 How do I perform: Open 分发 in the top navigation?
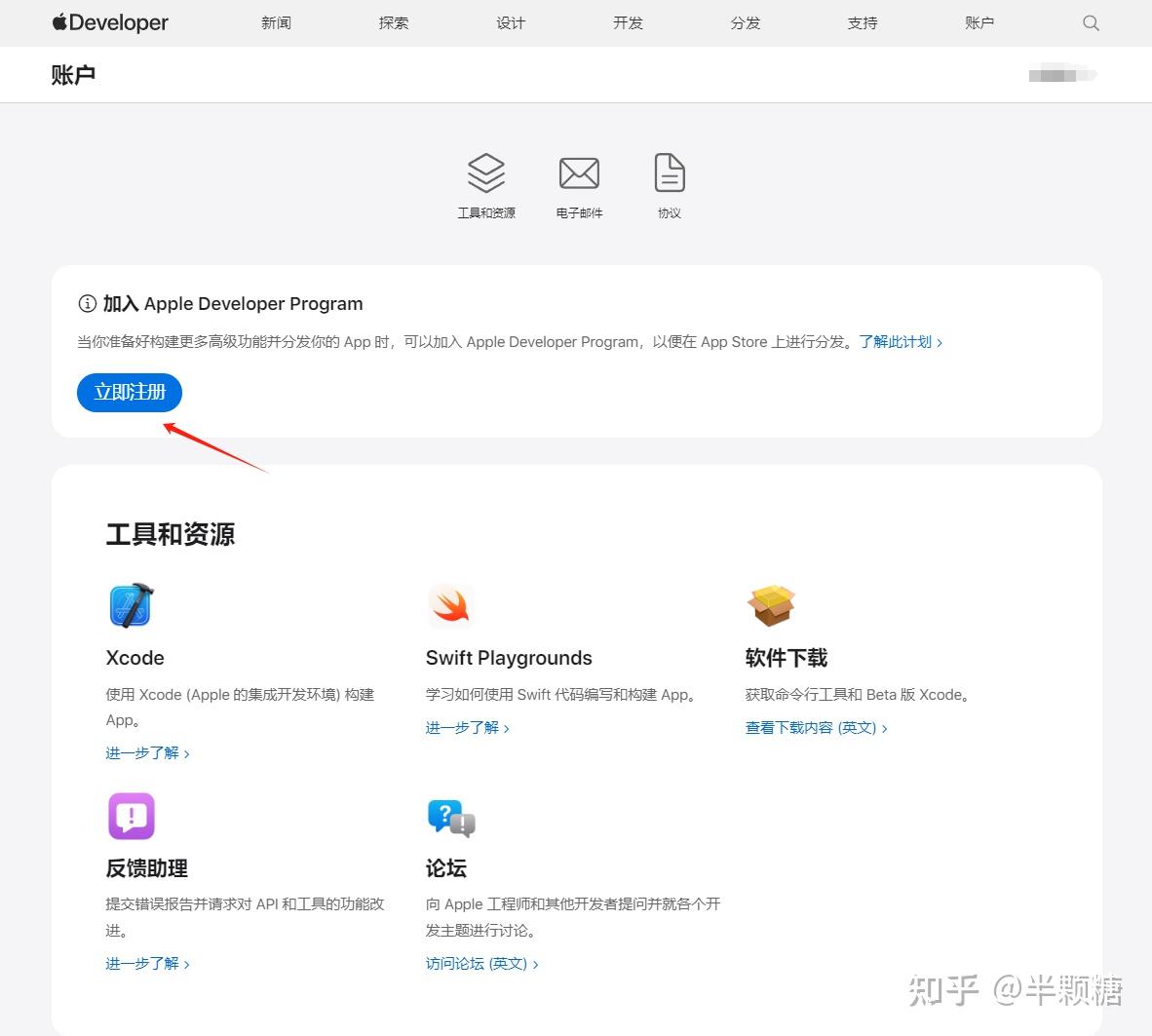pyautogui.click(x=746, y=23)
